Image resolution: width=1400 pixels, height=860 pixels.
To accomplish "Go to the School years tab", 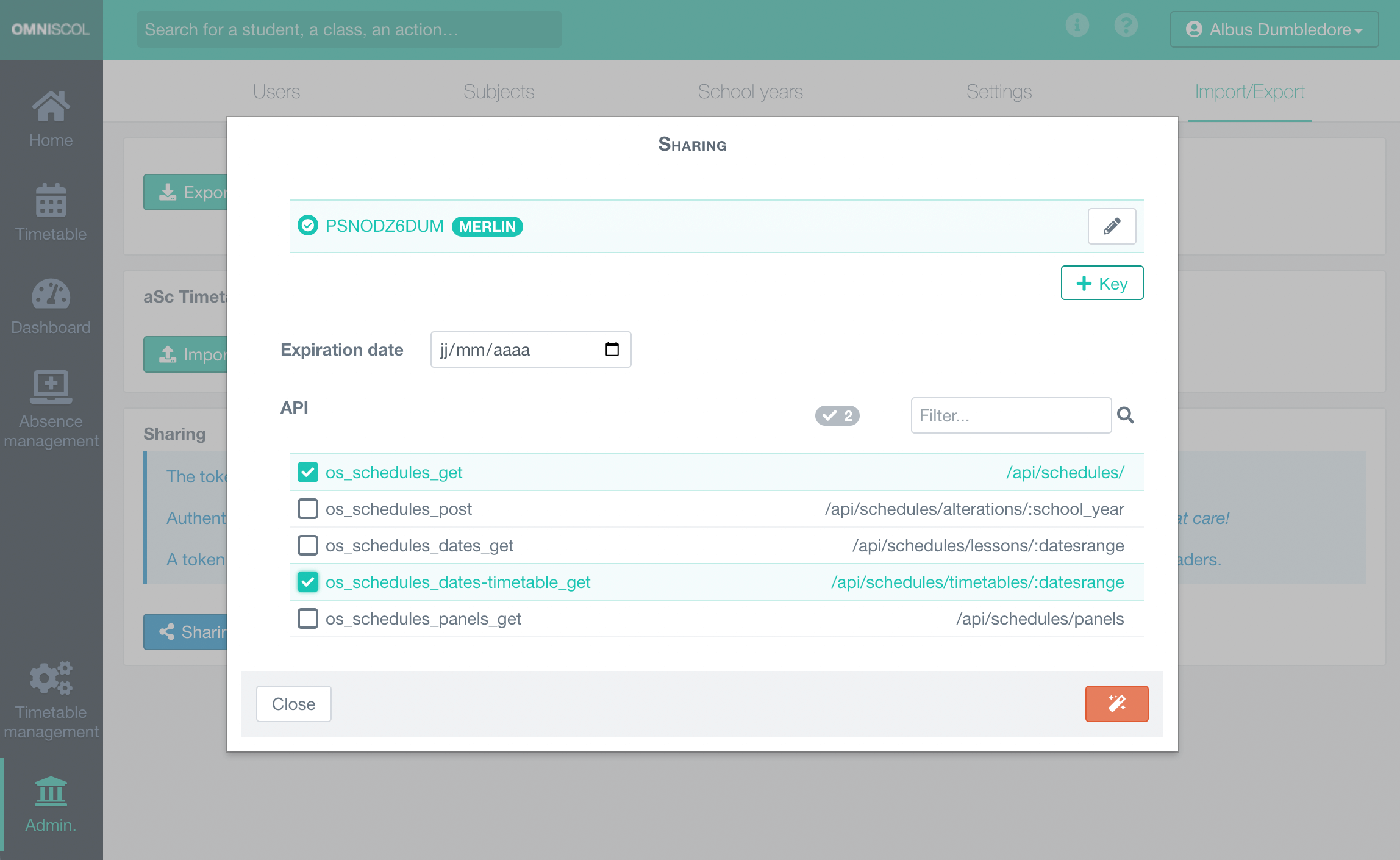I will (750, 91).
